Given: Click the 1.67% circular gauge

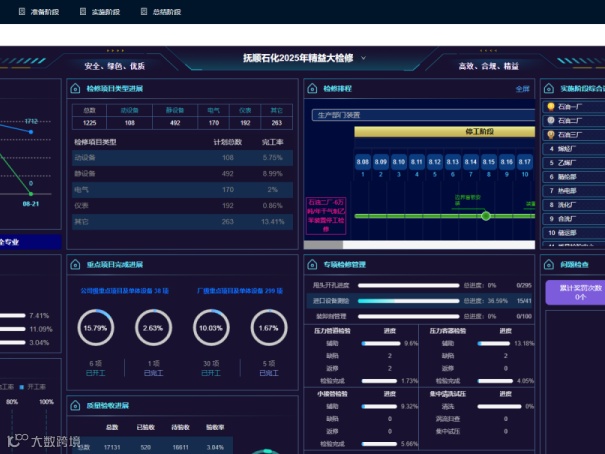Looking at the screenshot, I should (269, 328).
